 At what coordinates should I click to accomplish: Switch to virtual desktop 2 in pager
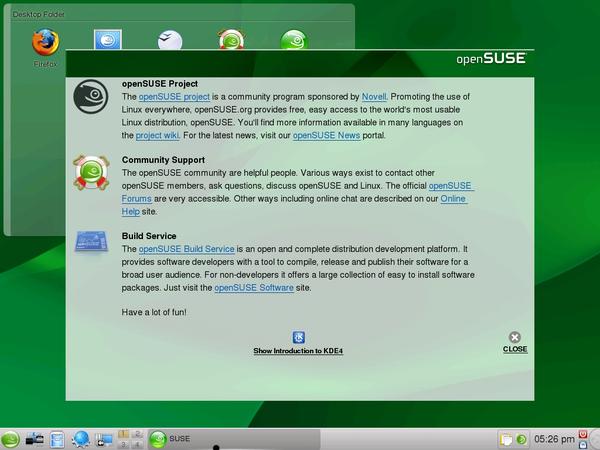(137, 434)
